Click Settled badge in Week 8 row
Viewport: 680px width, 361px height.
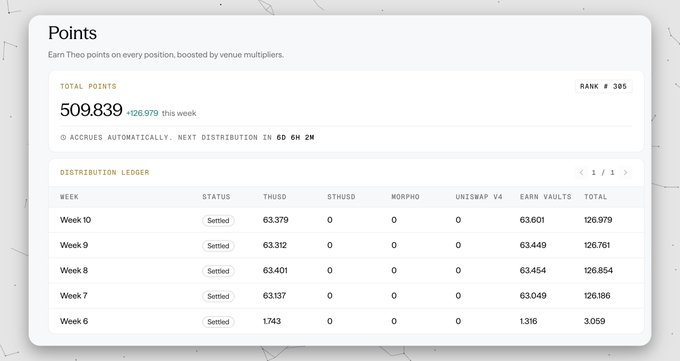(218, 271)
